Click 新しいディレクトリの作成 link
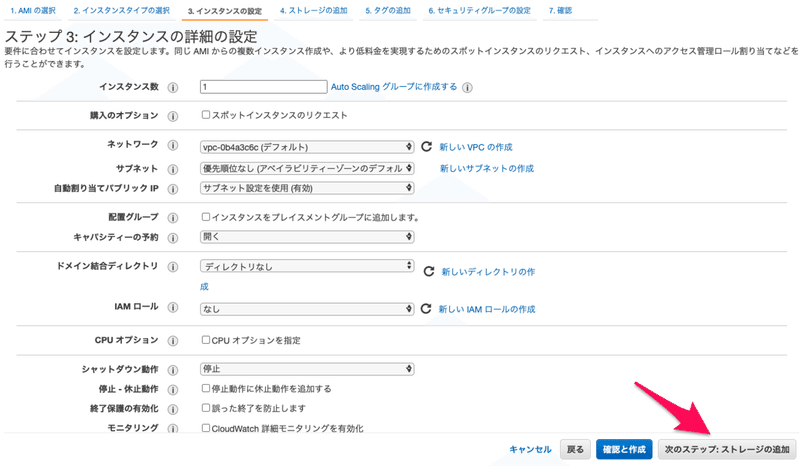The width and height of the screenshot is (800, 466). click(488, 272)
